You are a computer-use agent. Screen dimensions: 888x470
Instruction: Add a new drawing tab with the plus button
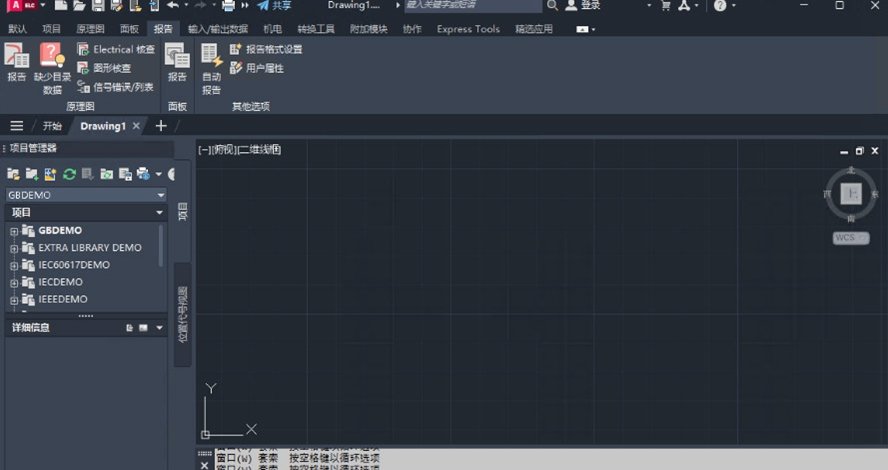pyautogui.click(x=161, y=126)
